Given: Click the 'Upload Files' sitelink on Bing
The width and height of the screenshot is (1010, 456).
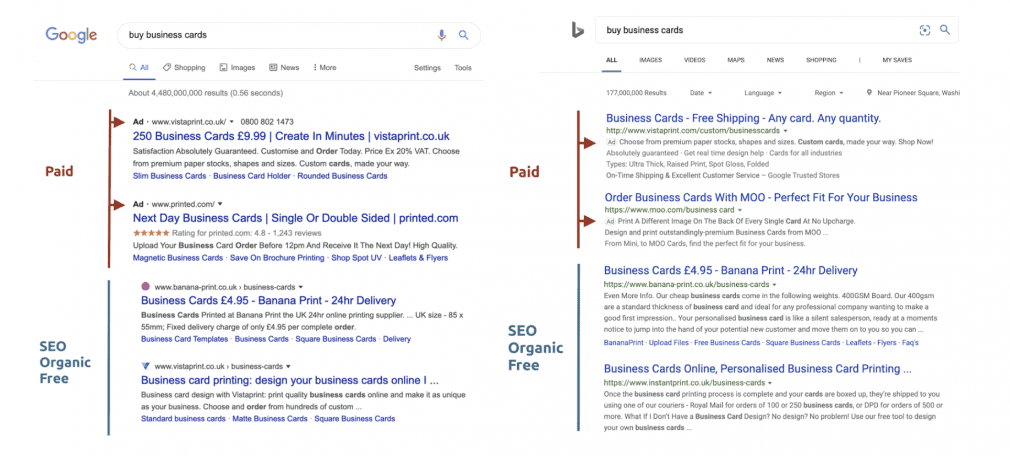Looking at the screenshot, I should 668,343.
